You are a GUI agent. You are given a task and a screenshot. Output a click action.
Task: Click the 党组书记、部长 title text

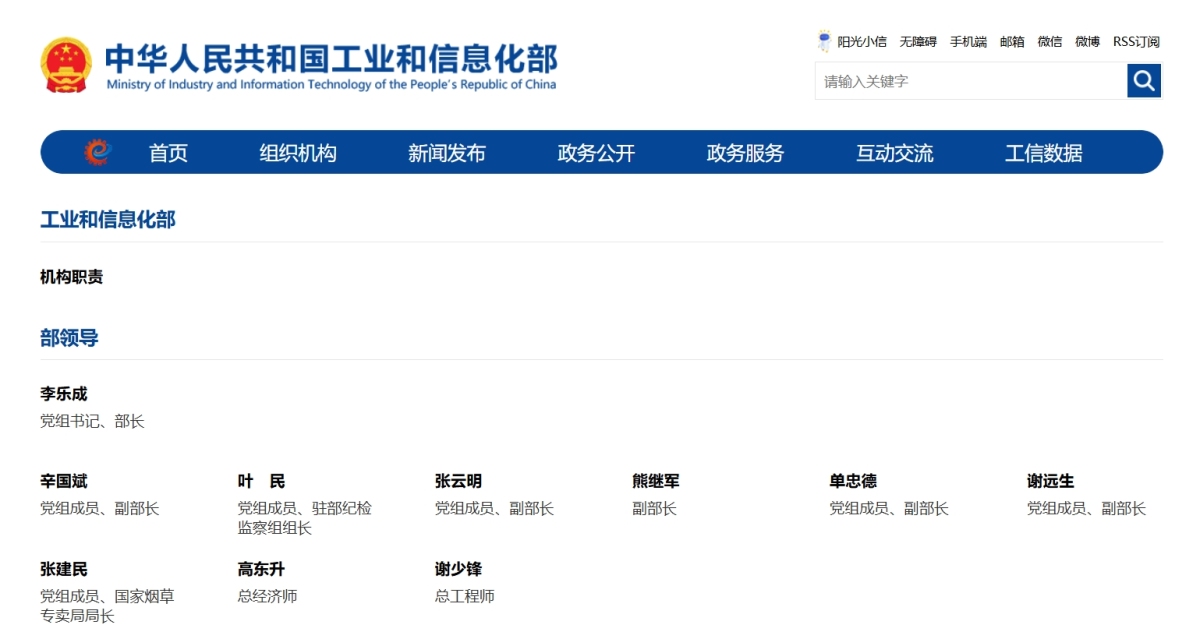point(92,422)
